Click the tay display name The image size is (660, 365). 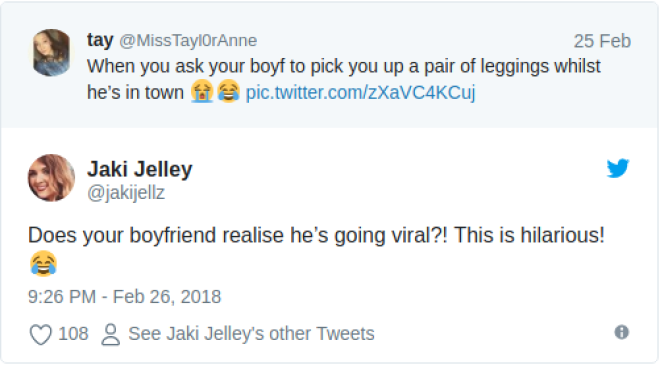[100, 40]
